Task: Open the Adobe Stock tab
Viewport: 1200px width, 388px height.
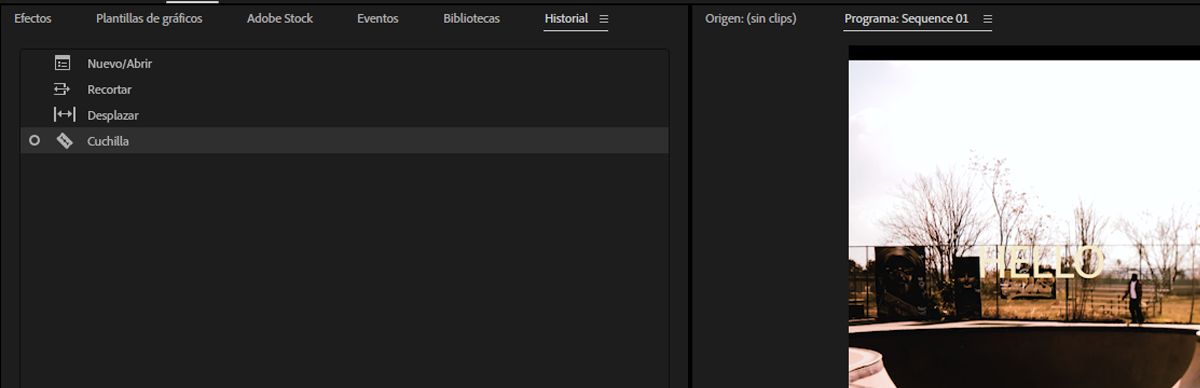Action: (x=280, y=19)
